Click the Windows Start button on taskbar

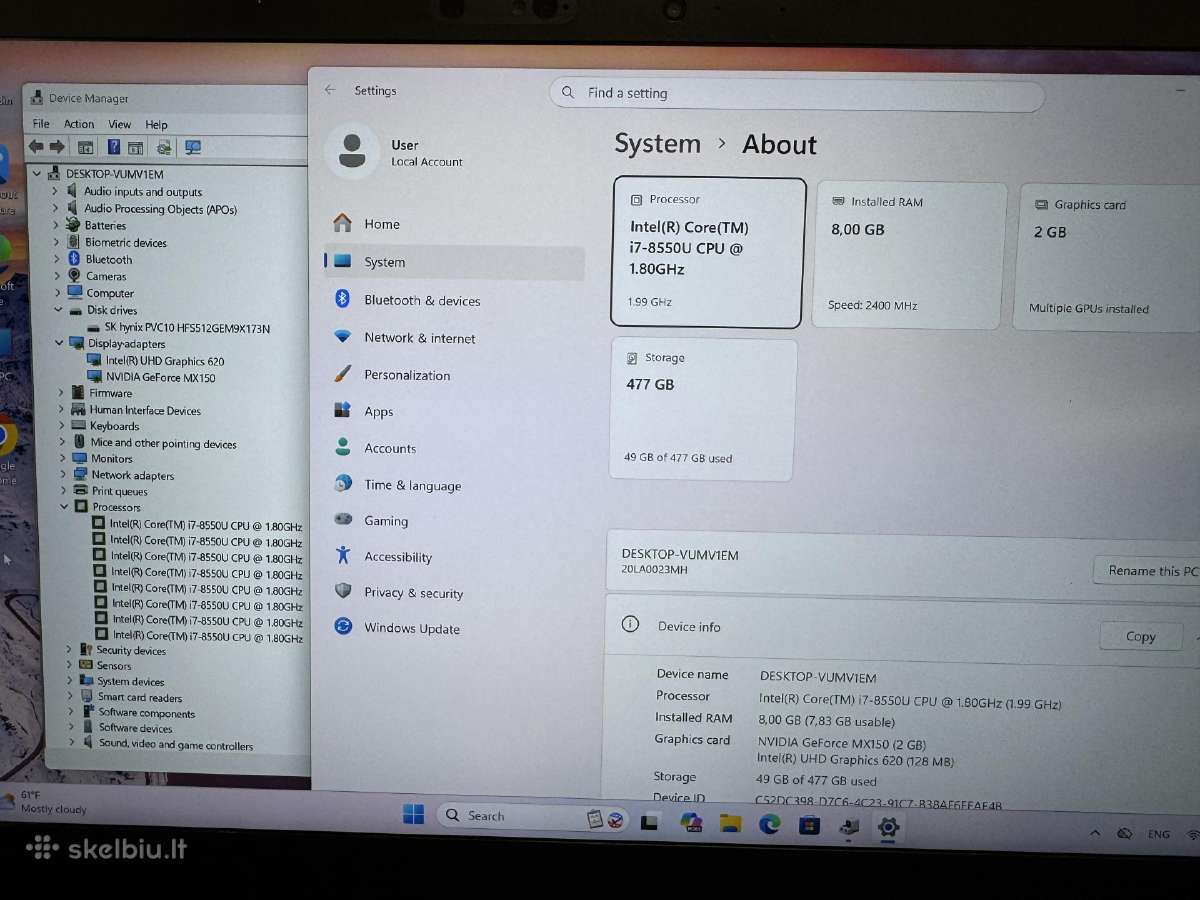(x=413, y=815)
